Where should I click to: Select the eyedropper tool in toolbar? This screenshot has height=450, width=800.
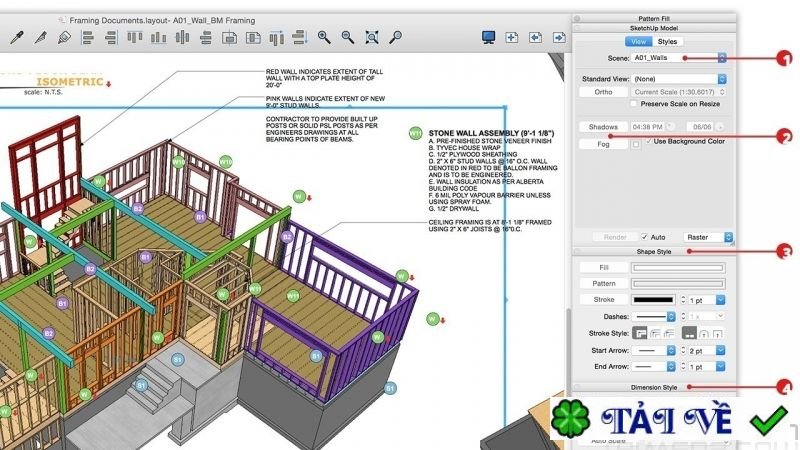(15, 38)
